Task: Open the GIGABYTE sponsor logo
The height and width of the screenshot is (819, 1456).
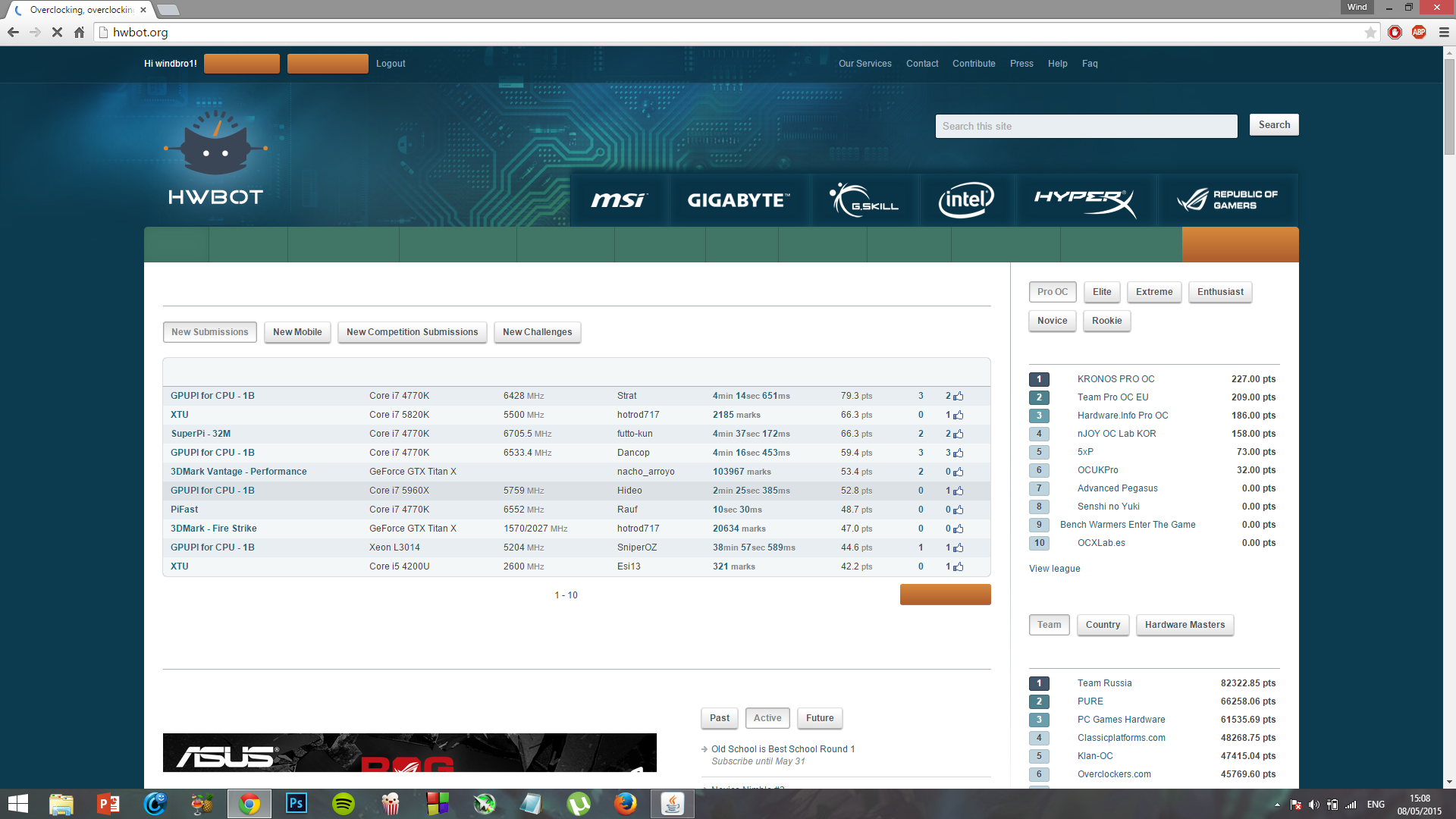Action: [739, 200]
